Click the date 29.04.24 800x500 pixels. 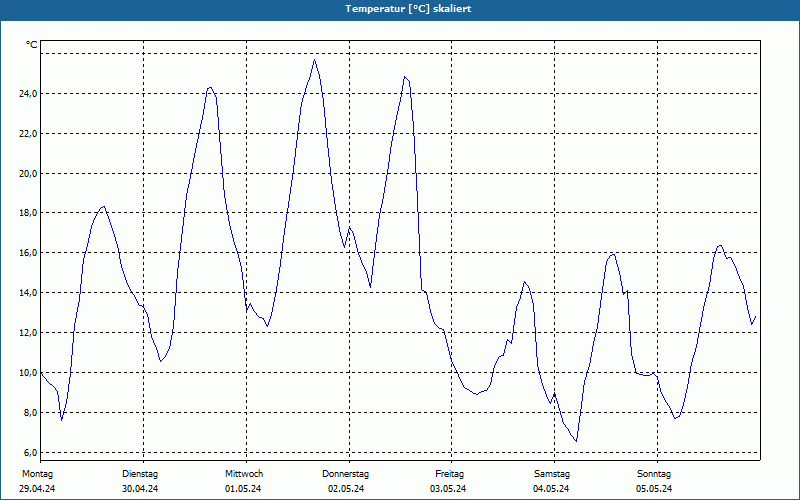point(37,489)
